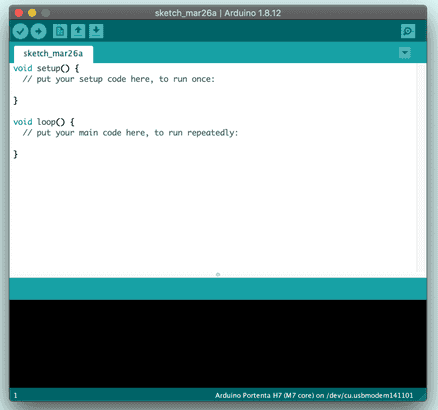Select the sketch_mar26a tab
438x410 pixels.
tap(53, 54)
